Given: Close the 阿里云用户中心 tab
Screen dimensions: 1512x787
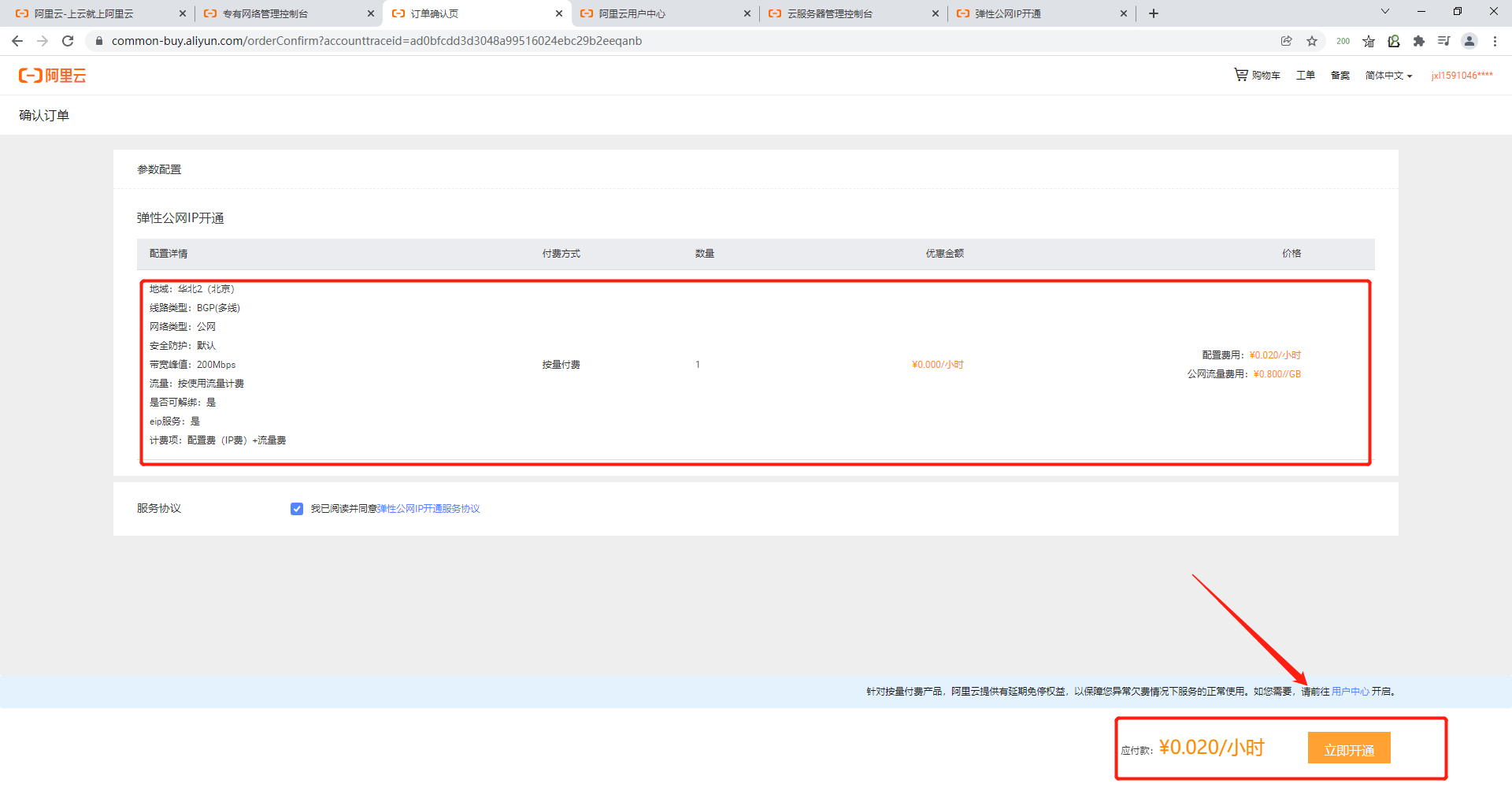Looking at the screenshot, I should click(747, 13).
